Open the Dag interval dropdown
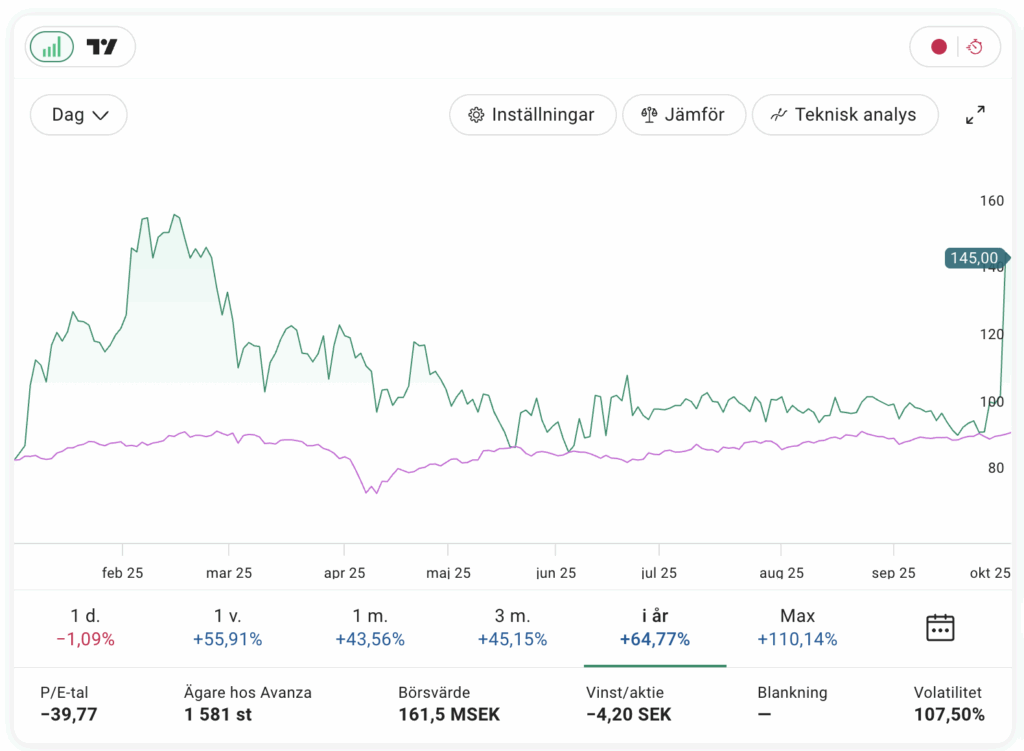Viewport: 1024px width, 751px height. [79, 115]
